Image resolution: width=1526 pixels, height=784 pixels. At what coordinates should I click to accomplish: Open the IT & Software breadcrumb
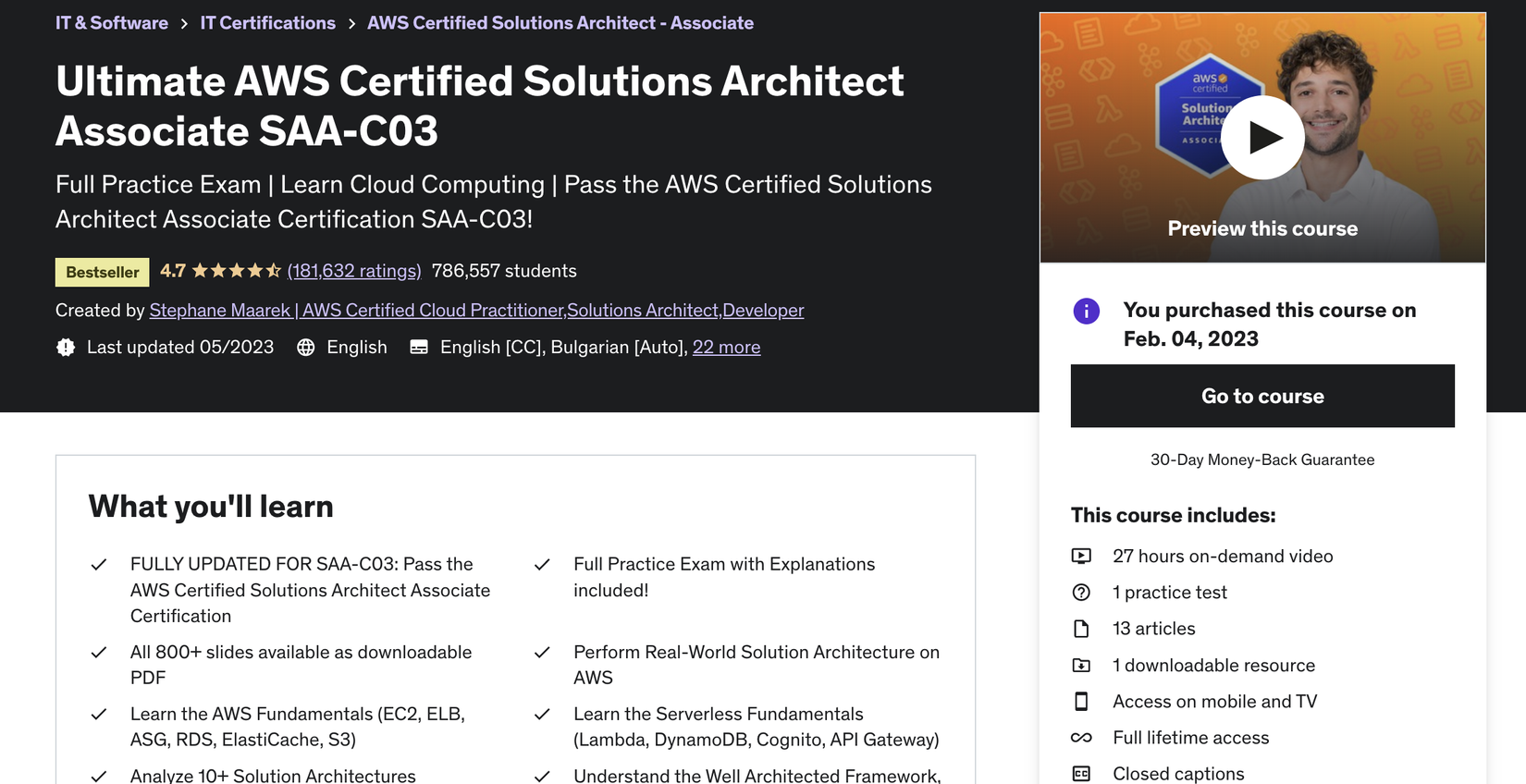[112, 23]
